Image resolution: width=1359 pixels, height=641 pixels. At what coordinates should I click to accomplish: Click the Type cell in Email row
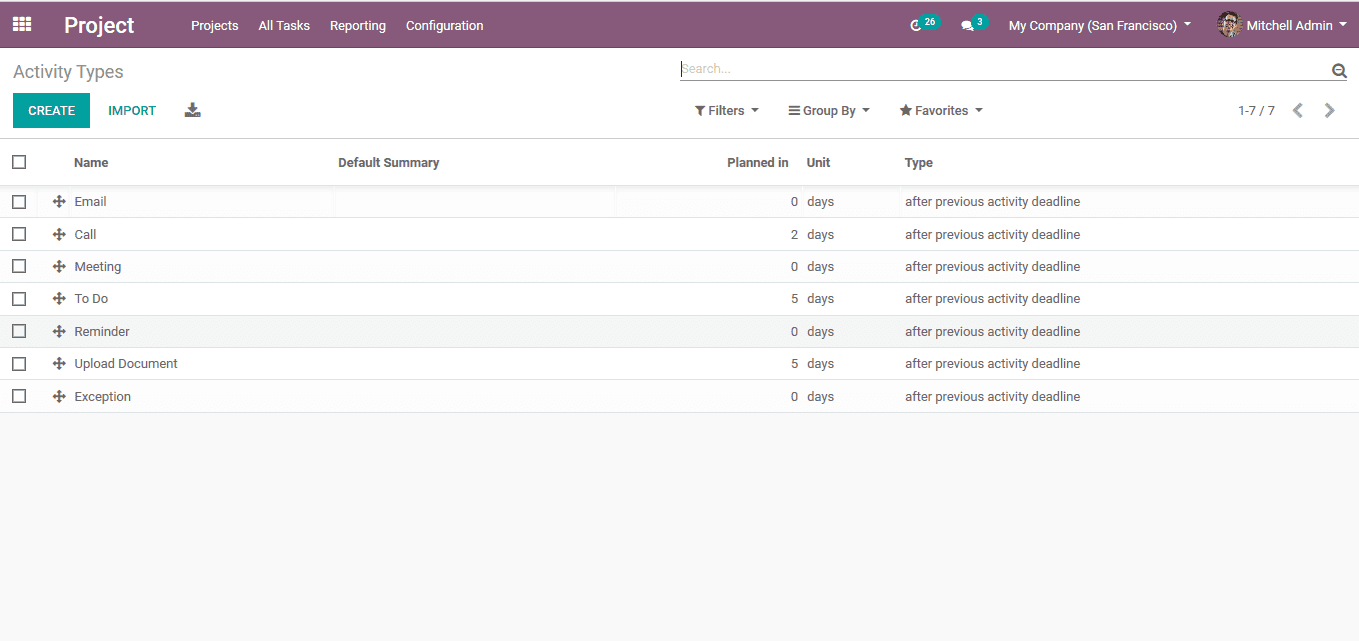(x=993, y=202)
